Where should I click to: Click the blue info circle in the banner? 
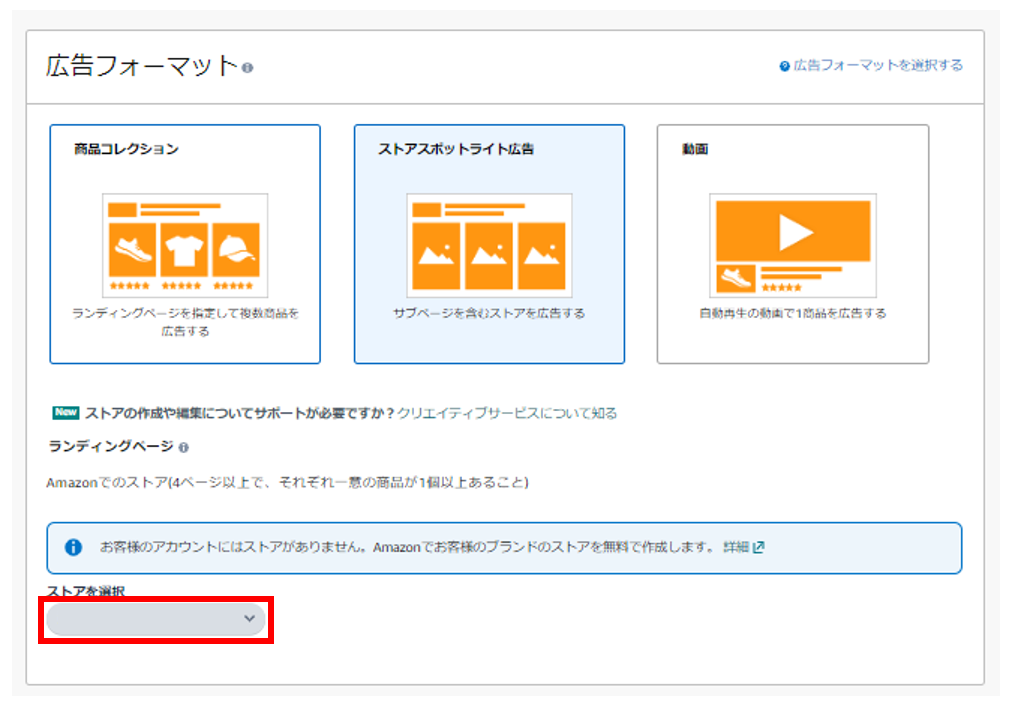(74, 547)
